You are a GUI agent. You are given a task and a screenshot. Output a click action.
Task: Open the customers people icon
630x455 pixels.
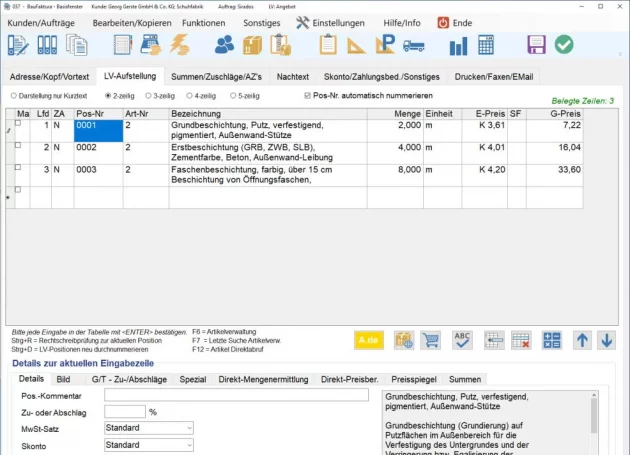[x=224, y=45]
